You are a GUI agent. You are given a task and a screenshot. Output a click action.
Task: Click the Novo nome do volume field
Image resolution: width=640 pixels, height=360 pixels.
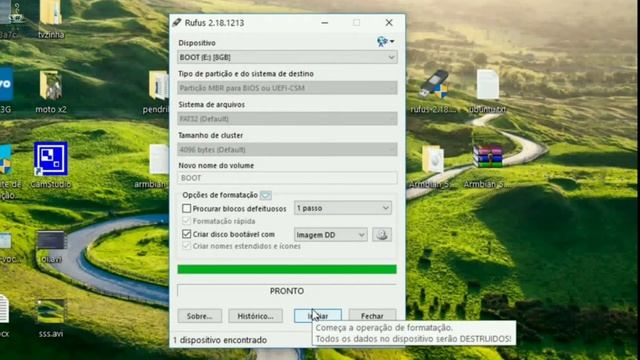pyautogui.click(x=287, y=178)
